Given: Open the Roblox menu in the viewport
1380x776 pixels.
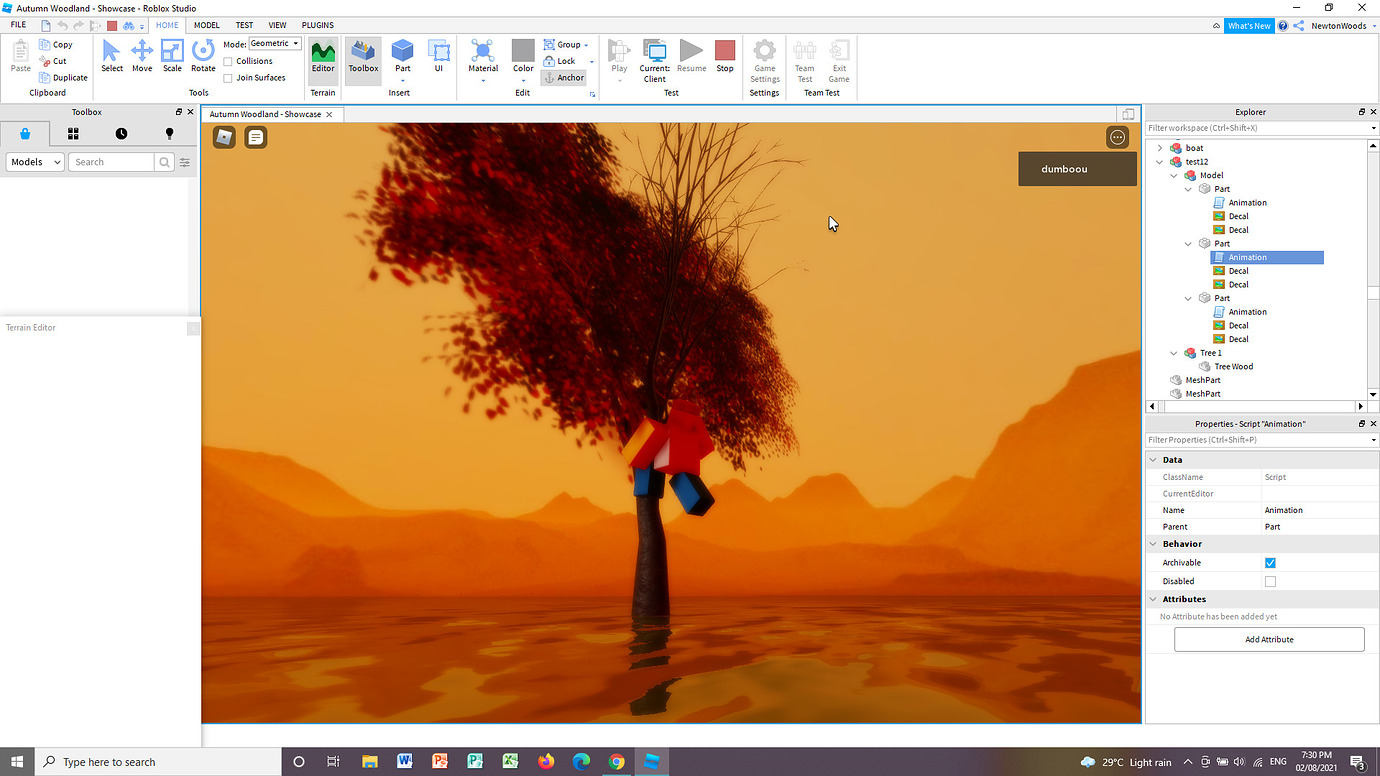Looking at the screenshot, I should [x=224, y=137].
